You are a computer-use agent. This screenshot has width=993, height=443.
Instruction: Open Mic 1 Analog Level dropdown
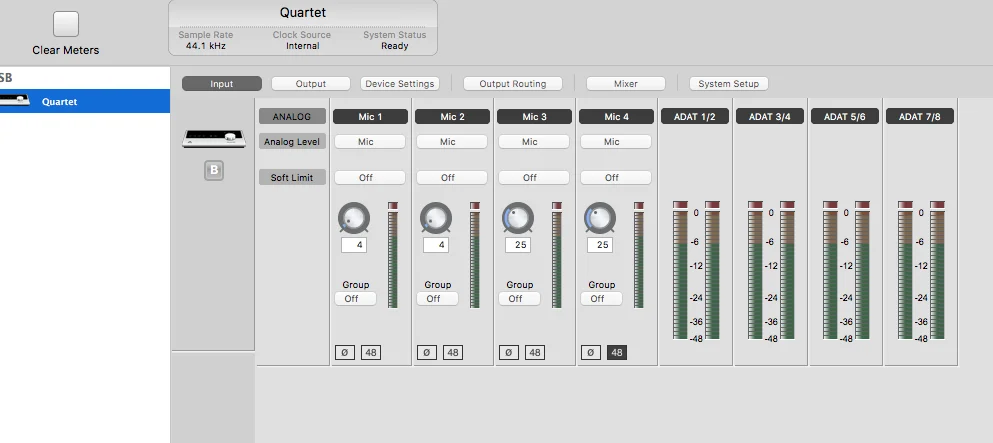click(370, 142)
